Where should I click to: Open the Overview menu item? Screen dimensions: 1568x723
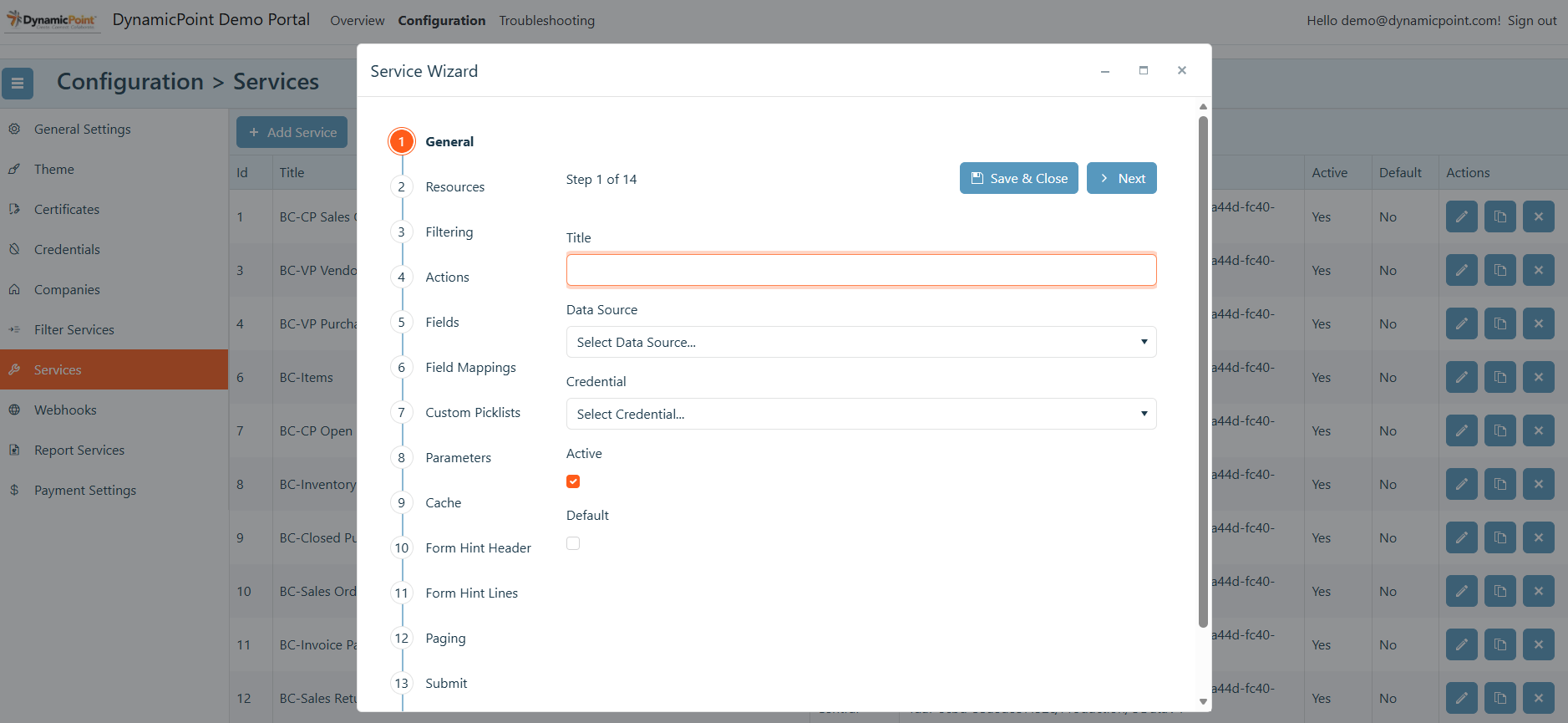pos(357,20)
